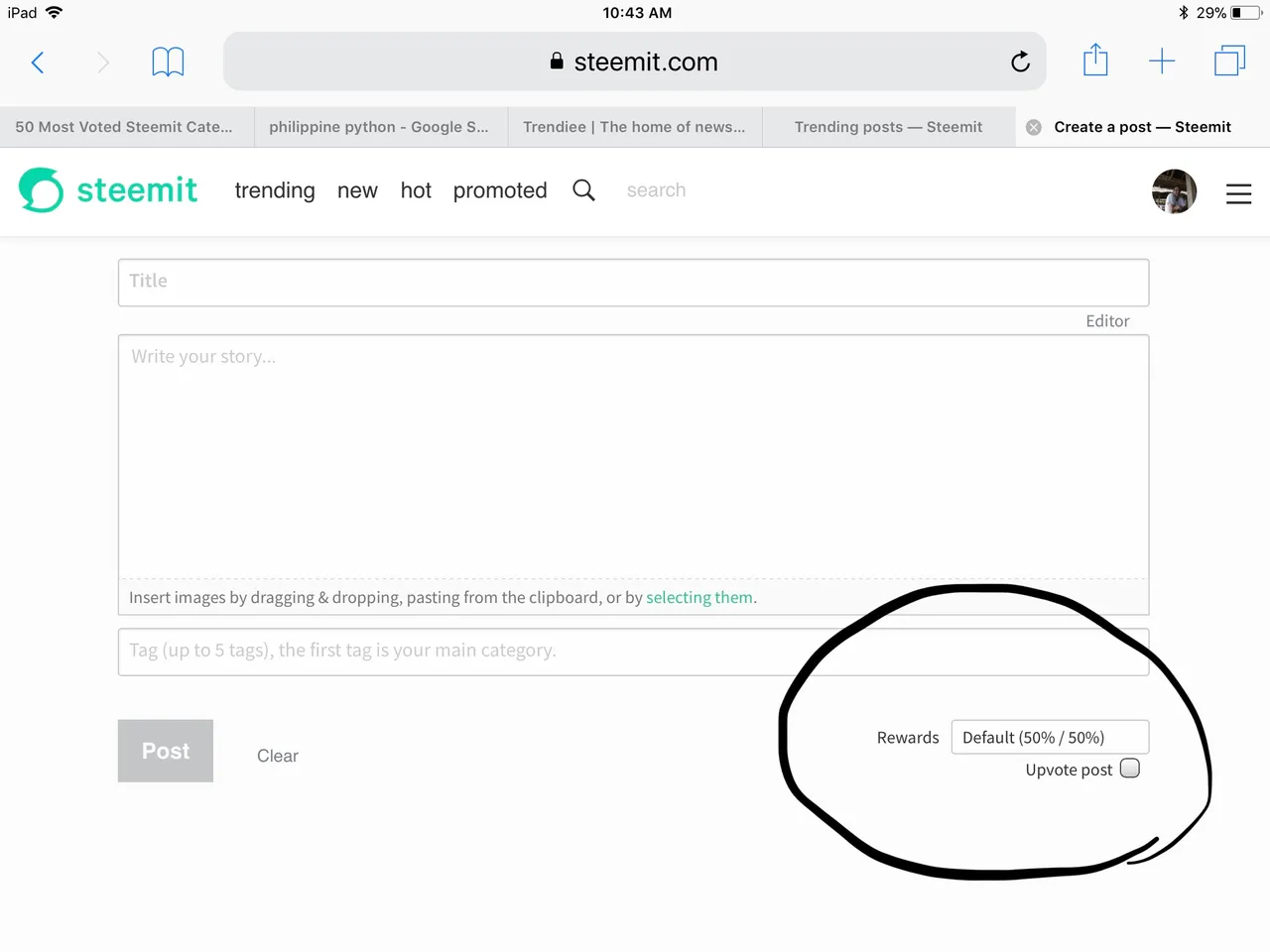Open the hamburger menu
The width and height of the screenshot is (1270, 952).
1238,193
